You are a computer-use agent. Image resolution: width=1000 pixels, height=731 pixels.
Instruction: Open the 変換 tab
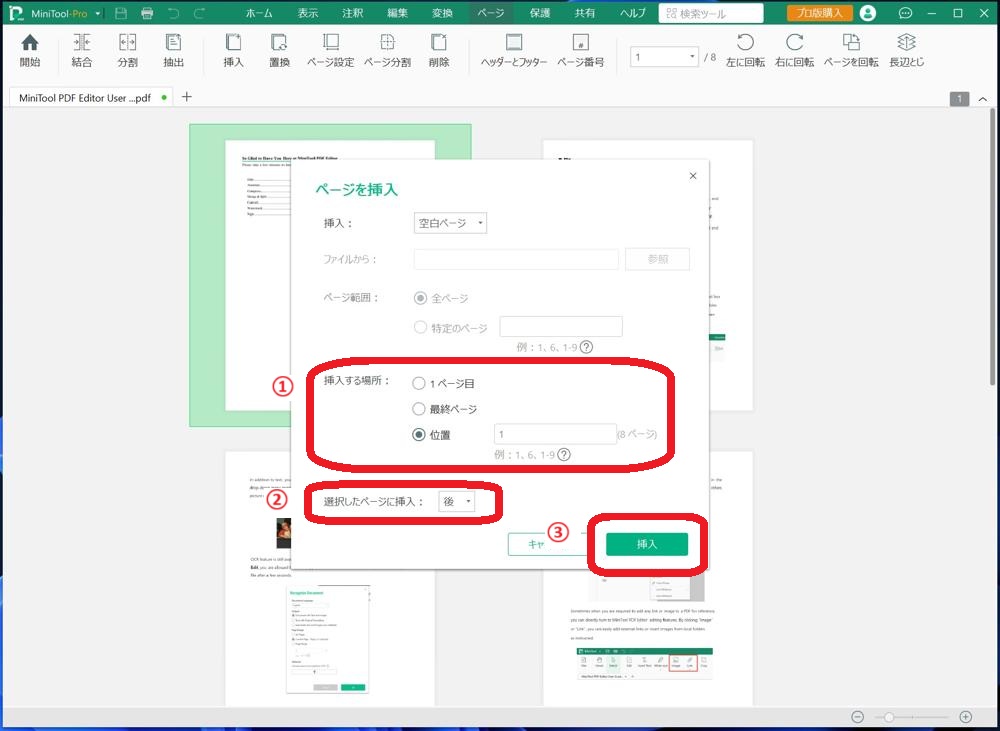point(442,13)
